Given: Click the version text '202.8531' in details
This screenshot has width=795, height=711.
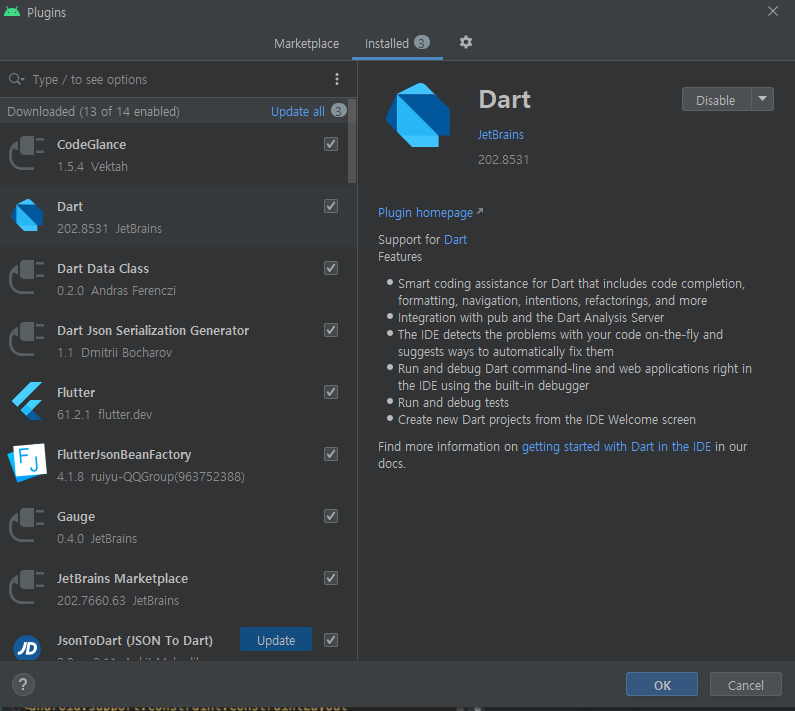Looking at the screenshot, I should 503,160.
